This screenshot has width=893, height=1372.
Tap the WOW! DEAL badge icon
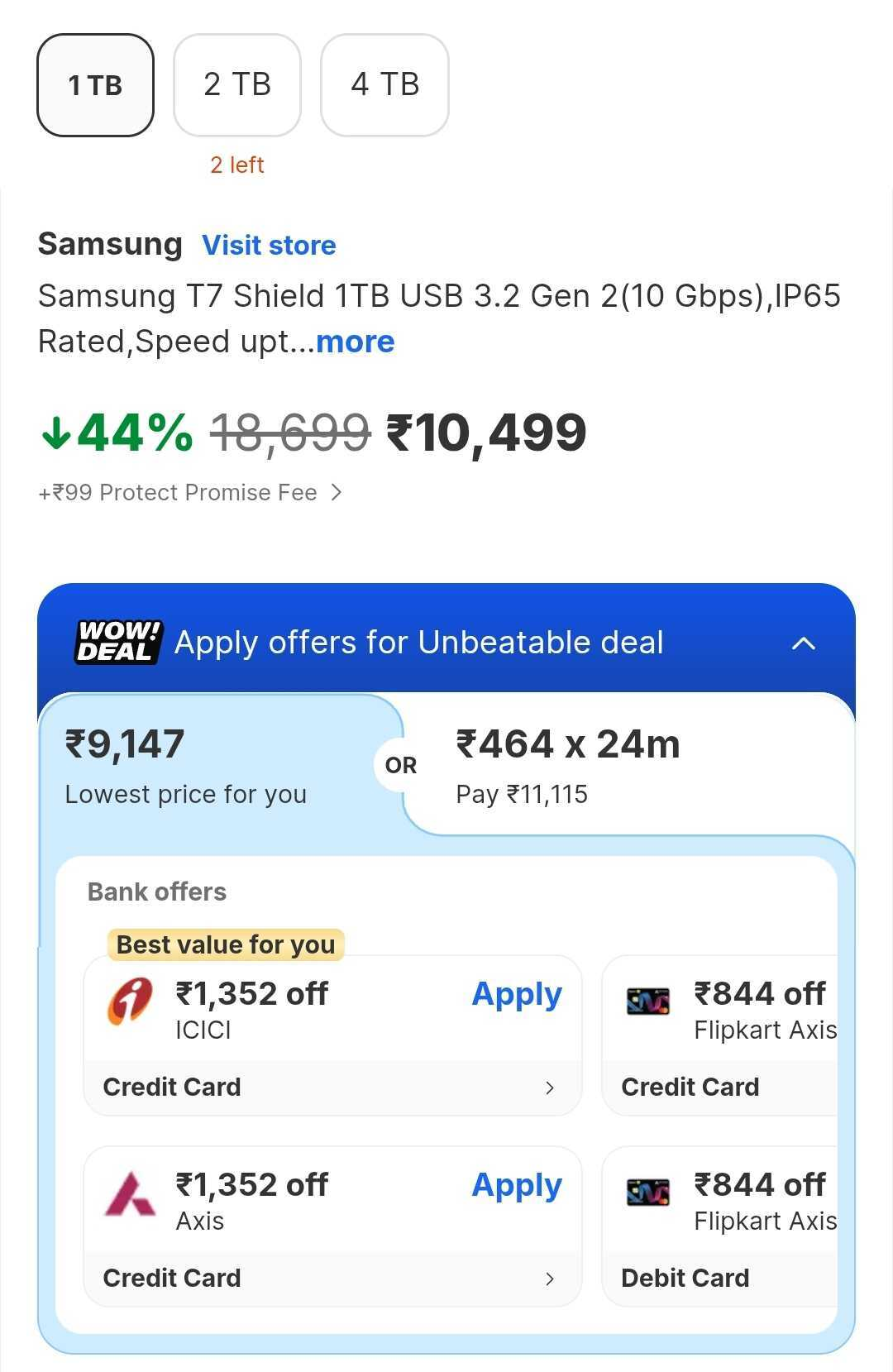click(x=118, y=643)
